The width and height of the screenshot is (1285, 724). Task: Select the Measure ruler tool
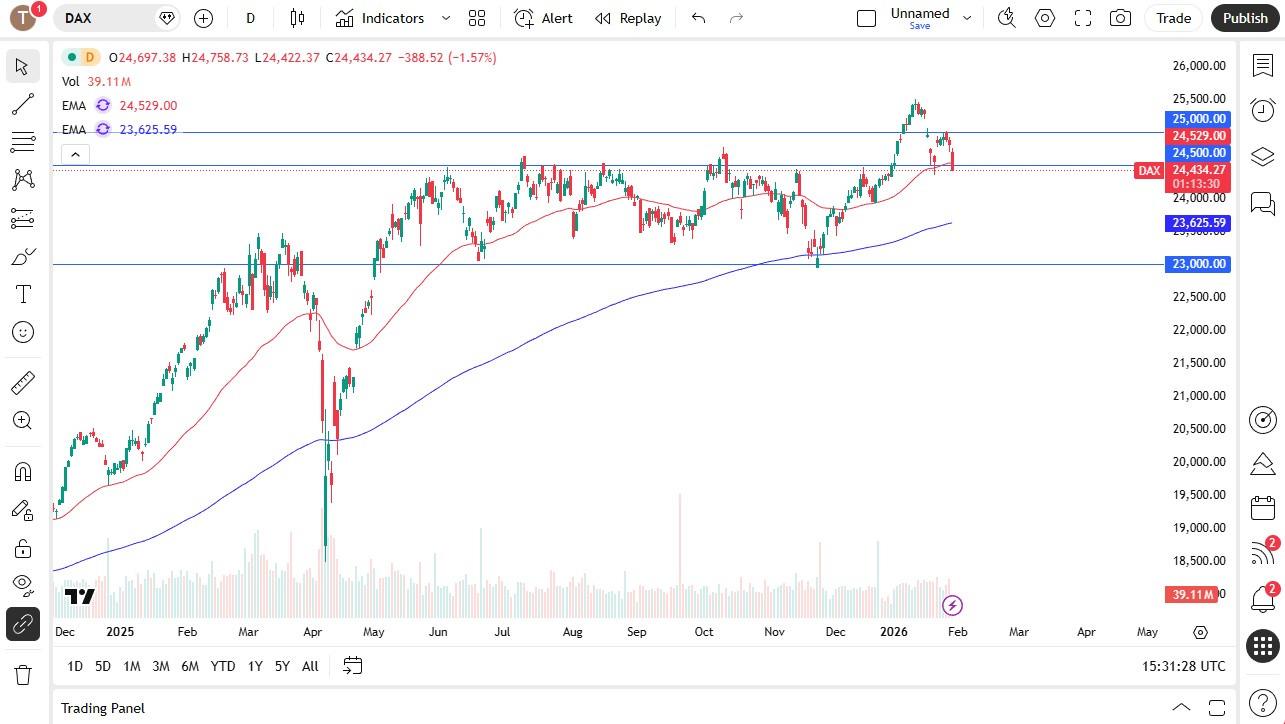coord(22,382)
